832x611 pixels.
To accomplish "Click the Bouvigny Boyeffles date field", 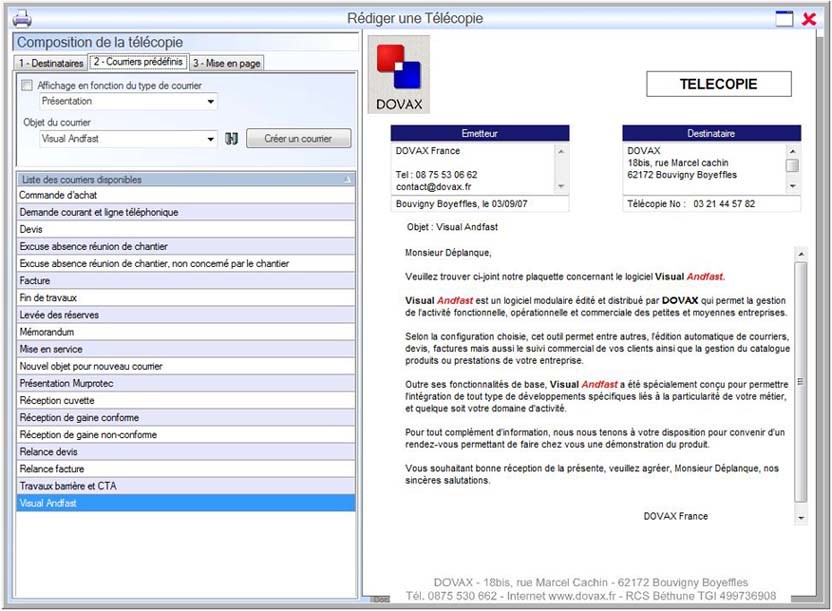I will [x=480, y=204].
